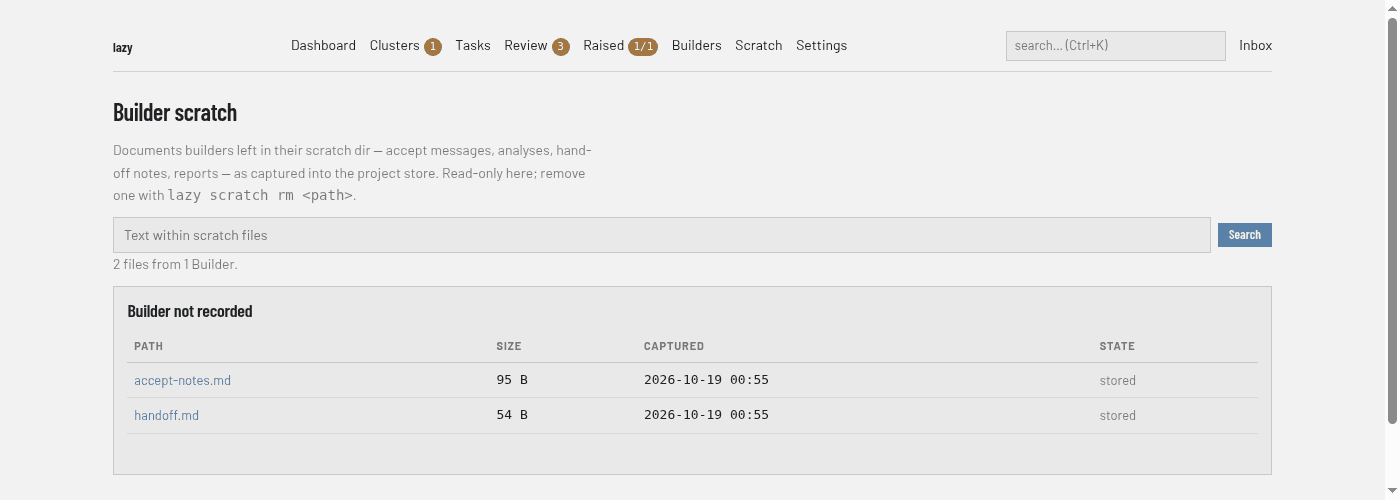Click stored state in accept-notes.md row
Image resolution: width=1400 pixels, height=500 pixels.
(x=1118, y=380)
